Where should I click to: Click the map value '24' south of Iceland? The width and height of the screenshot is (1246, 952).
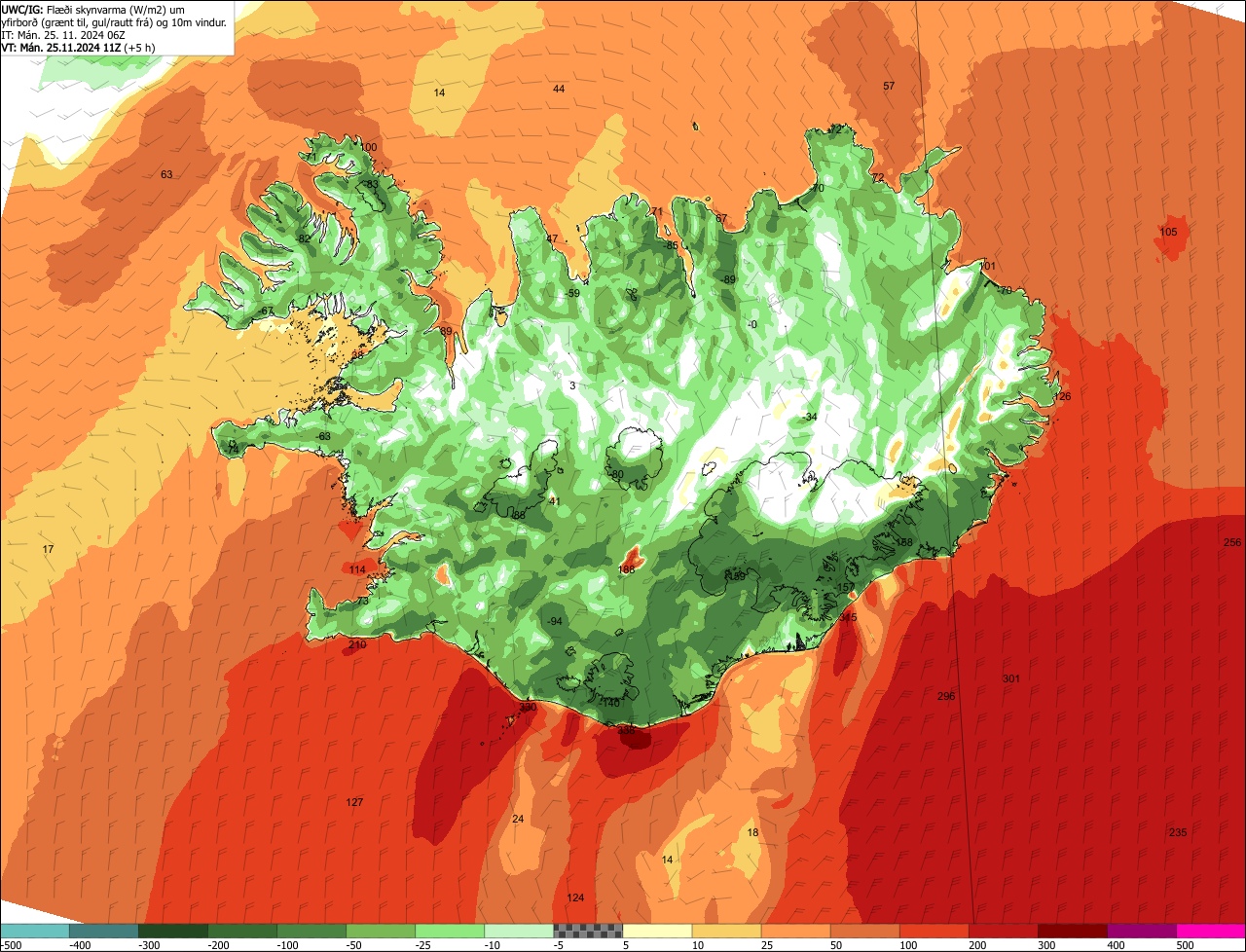click(x=518, y=819)
